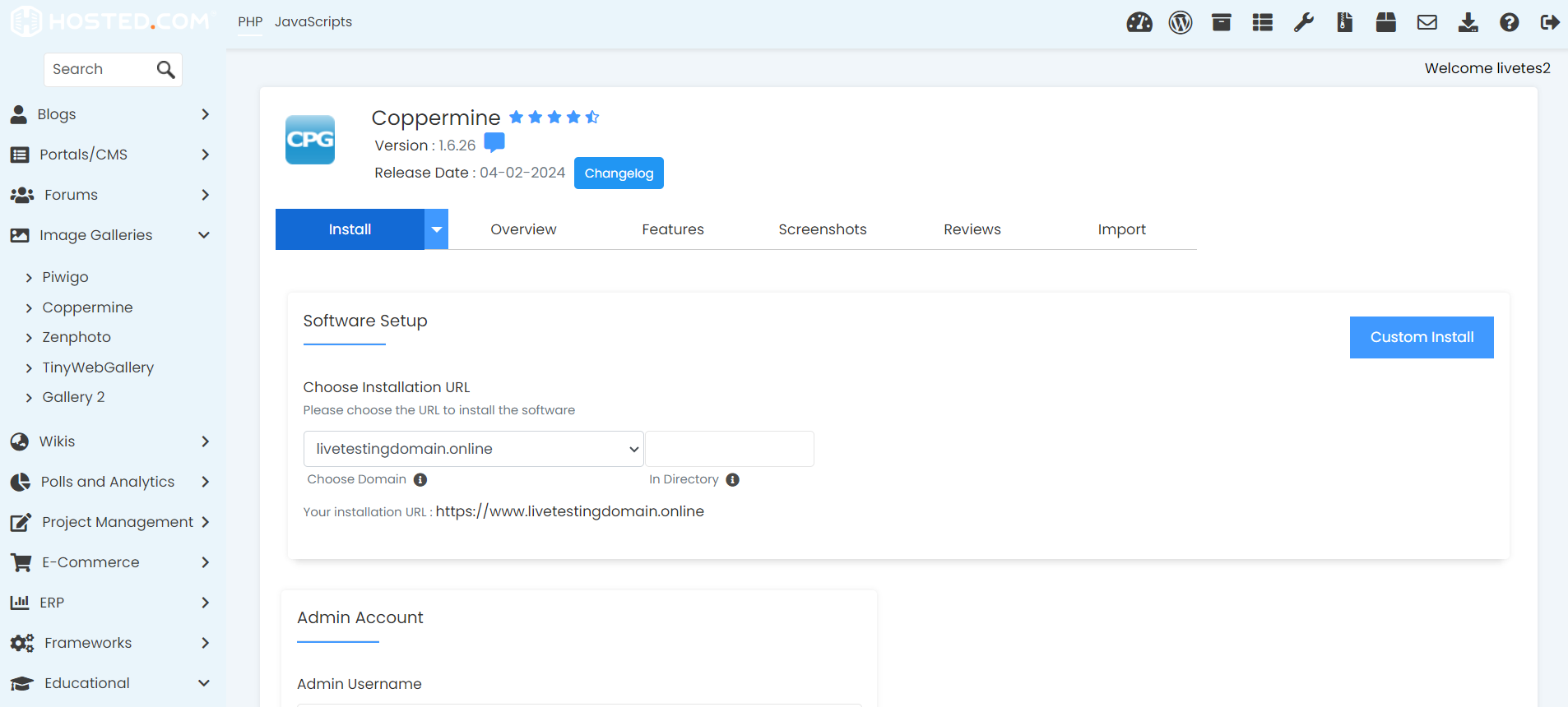1568x707 pixels.
Task: Click the logout arrow icon
Action: coord(1550,22)
